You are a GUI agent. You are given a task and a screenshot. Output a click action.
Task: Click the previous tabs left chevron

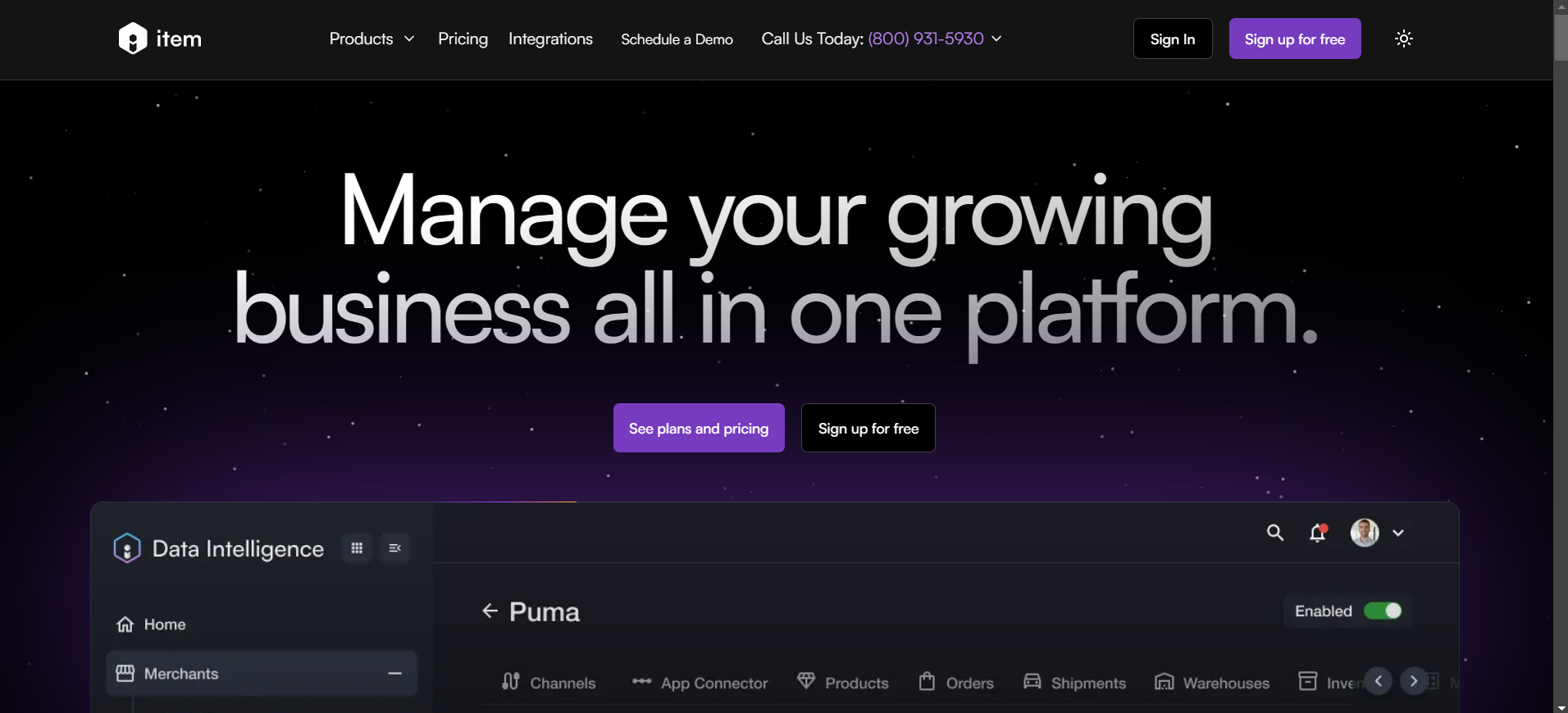(x=1379, y=681)
